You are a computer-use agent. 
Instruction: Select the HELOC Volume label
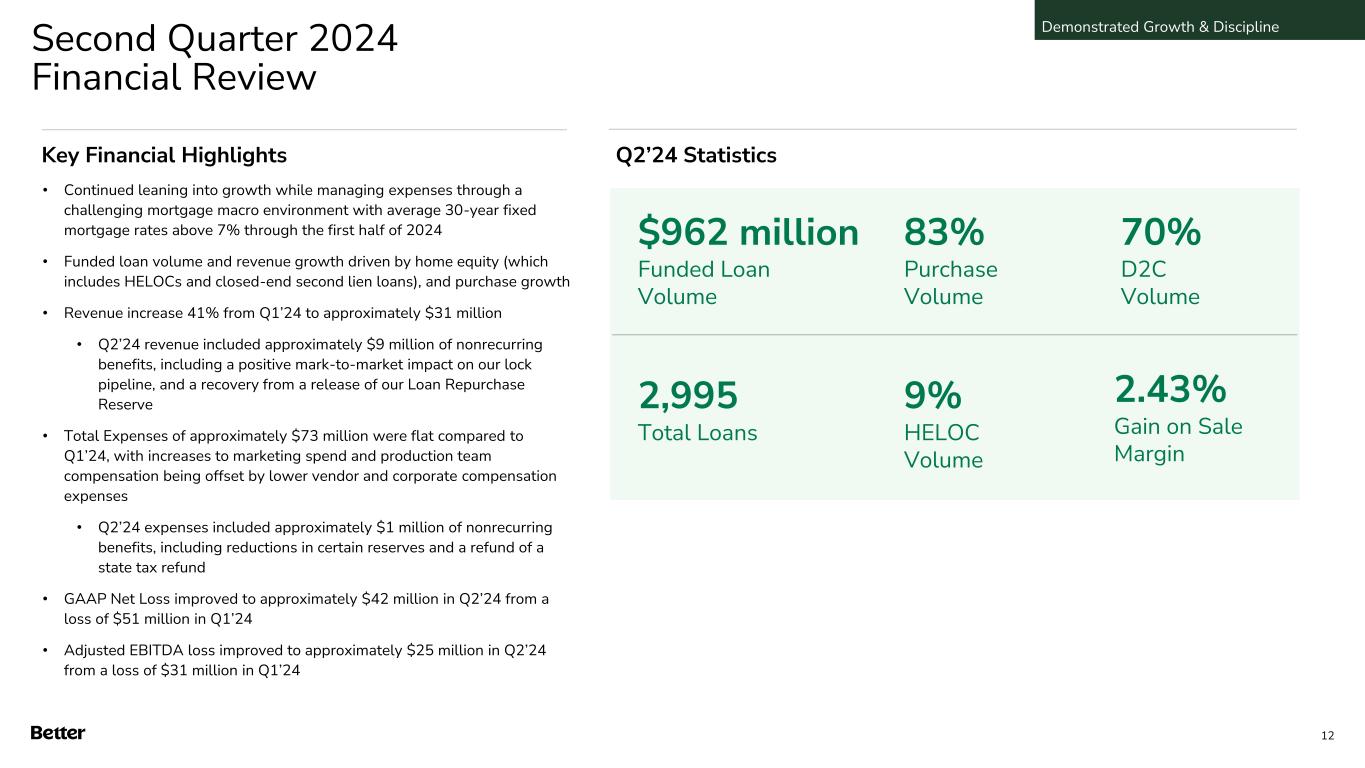[x=943, y=446]
